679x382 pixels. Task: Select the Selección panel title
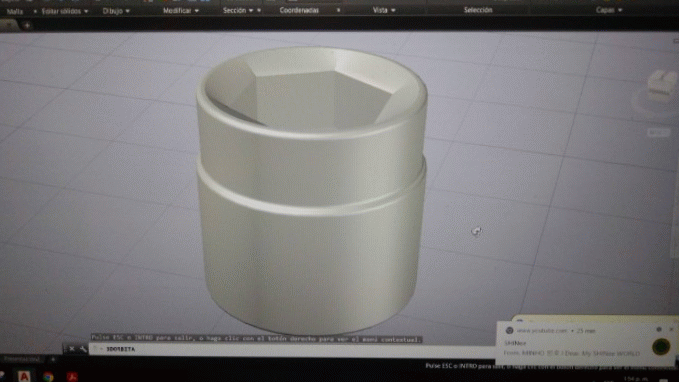point(478,10)
